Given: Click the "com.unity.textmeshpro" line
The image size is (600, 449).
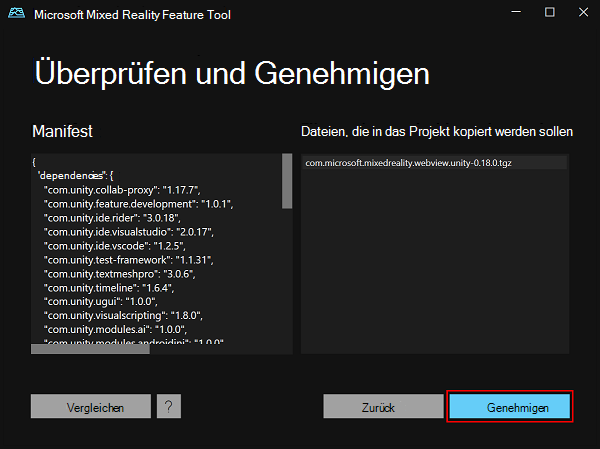Looking at the screenshot, I should pos(119,274).
